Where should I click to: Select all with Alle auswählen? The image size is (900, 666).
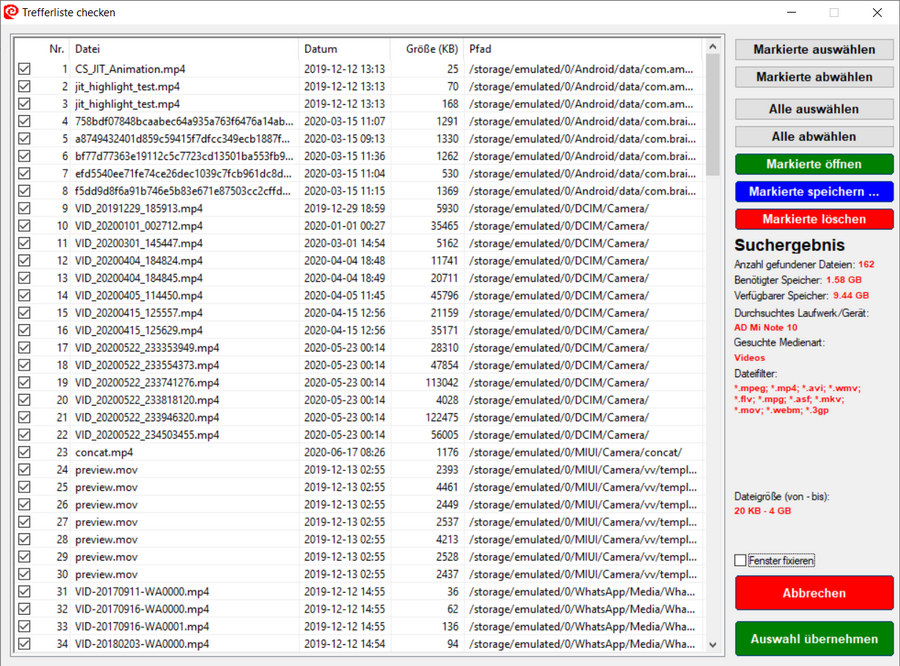[x=814, y=109]
